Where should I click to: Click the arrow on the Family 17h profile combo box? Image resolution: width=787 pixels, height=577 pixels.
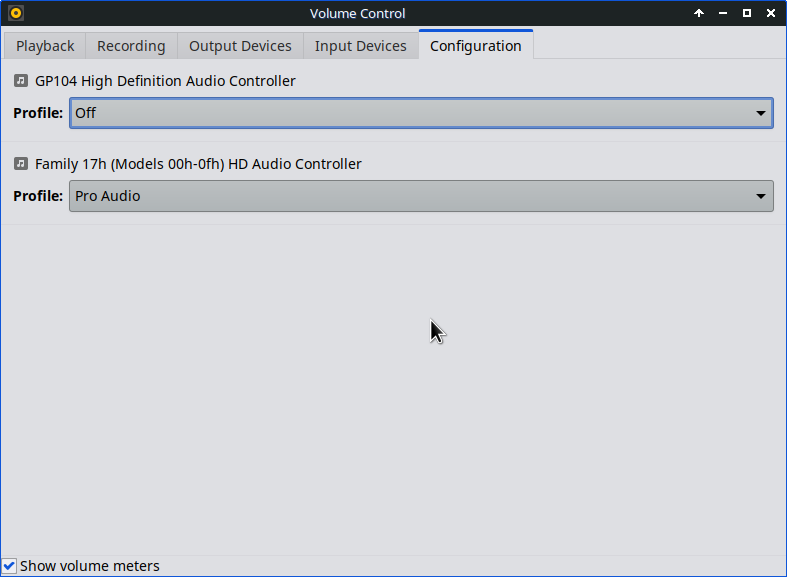point(761,196)
